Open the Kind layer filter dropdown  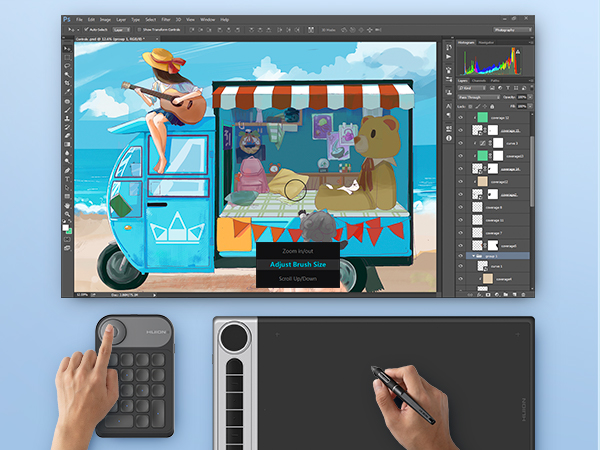click(x=472, y=88)
